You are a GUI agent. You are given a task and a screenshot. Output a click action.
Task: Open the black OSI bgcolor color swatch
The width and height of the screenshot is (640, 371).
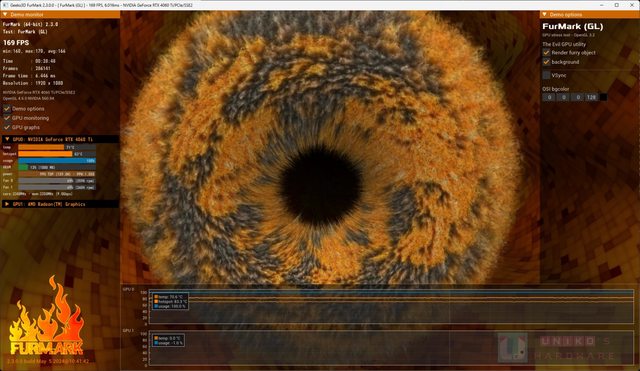click(x=603, y=97)
